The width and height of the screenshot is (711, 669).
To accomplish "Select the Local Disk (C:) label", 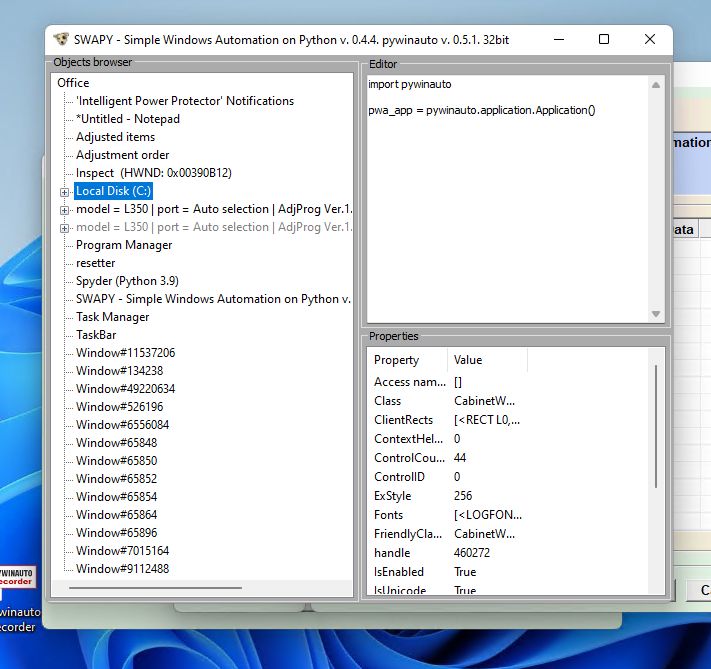I will point(113,191).
